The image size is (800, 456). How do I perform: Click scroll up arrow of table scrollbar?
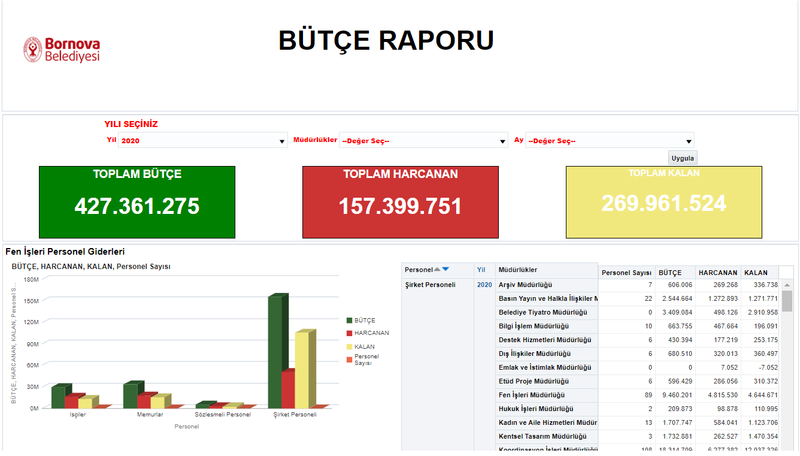pos(787,285)
